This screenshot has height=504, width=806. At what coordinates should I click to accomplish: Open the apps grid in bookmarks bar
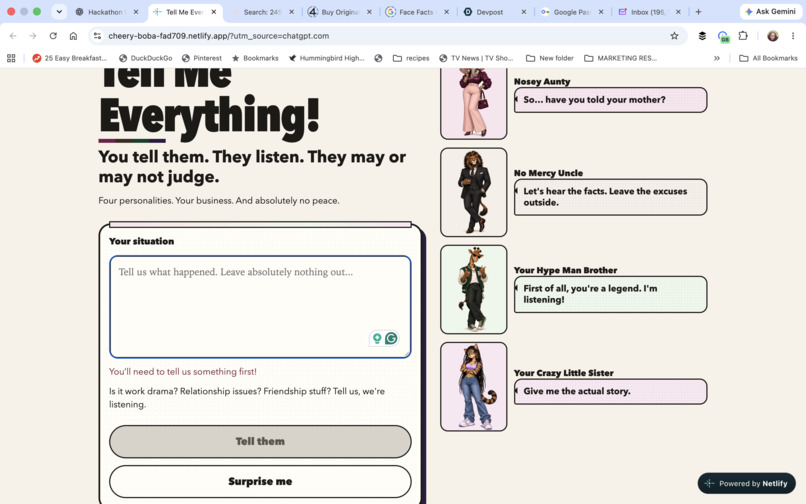[x=11, y=58]
